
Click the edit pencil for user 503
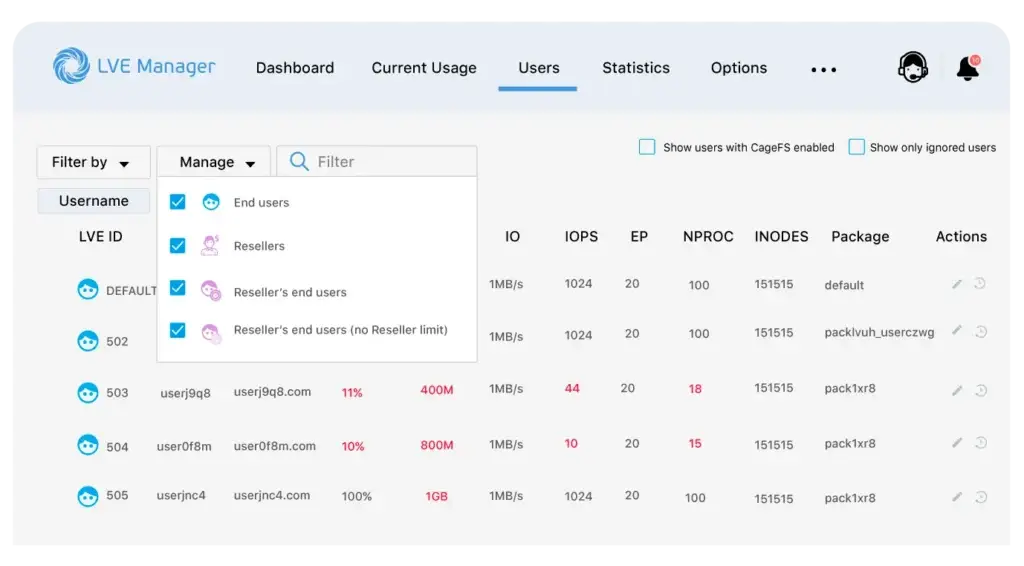point(957,388)
